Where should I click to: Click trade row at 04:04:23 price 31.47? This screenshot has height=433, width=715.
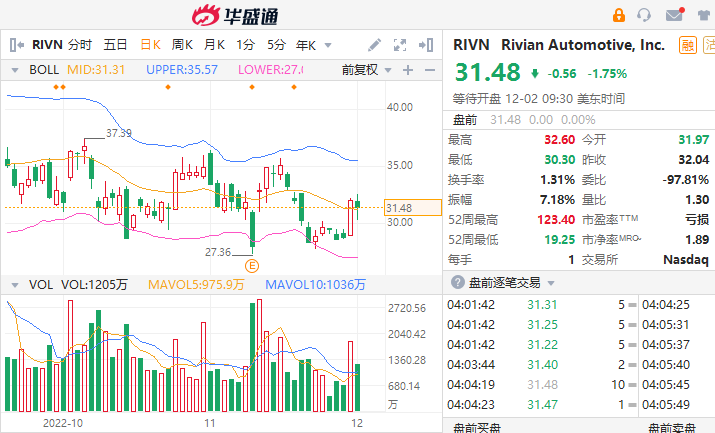tap(542, 405)
